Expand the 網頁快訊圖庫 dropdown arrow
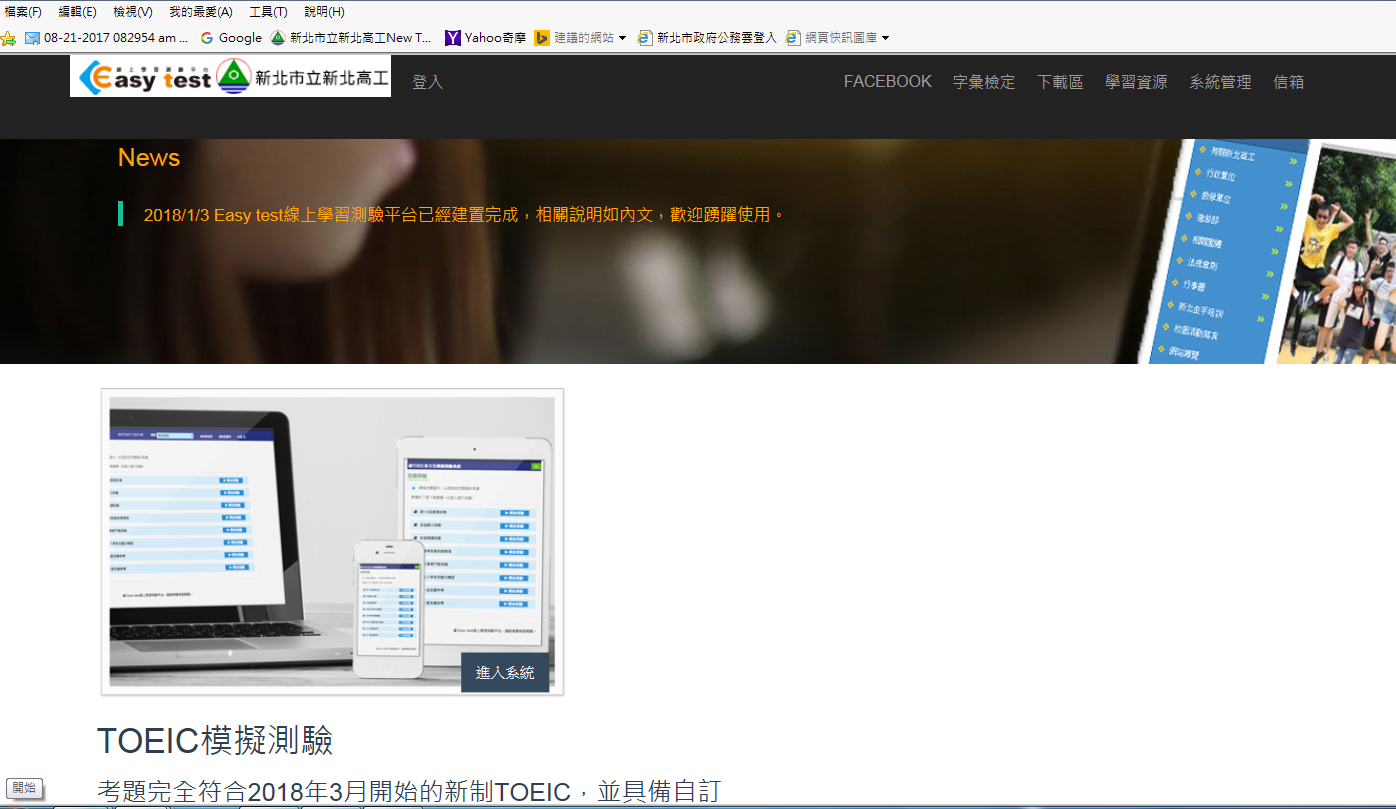Viewport: 1396px width, 809px height. click(x=885, y=38)
